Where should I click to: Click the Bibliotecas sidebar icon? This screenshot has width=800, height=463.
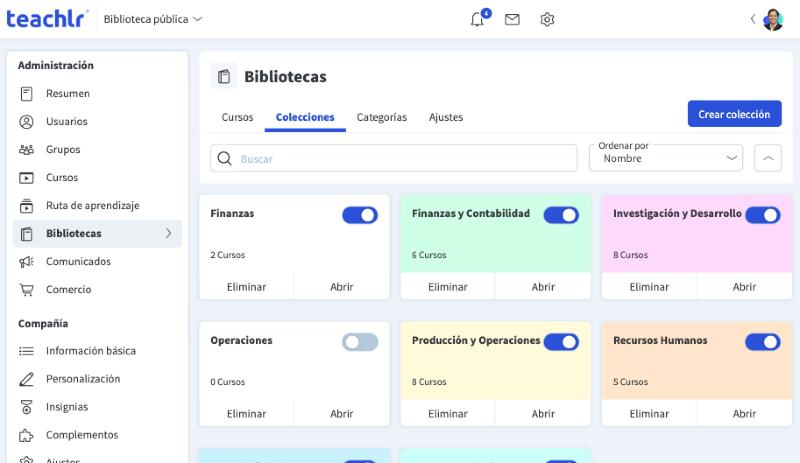point(26,234)
